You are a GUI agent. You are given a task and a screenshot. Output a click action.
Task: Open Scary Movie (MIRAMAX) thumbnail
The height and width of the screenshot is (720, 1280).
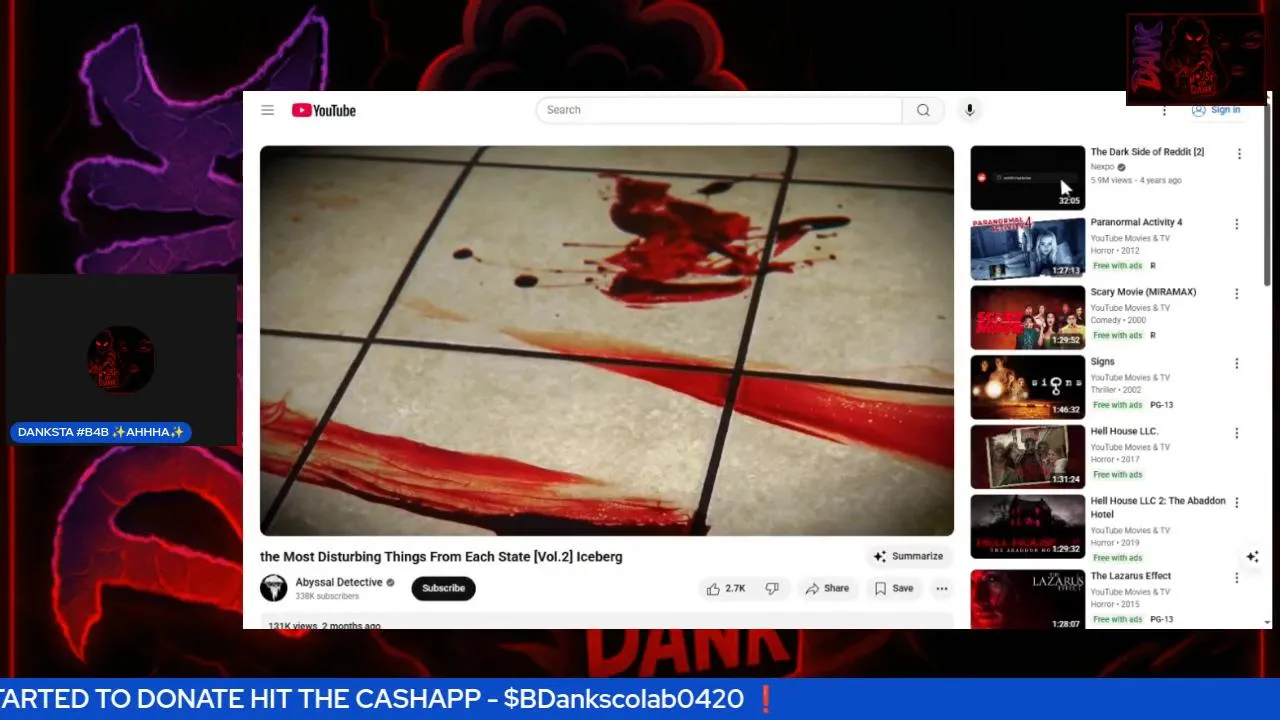[1028, 318]
